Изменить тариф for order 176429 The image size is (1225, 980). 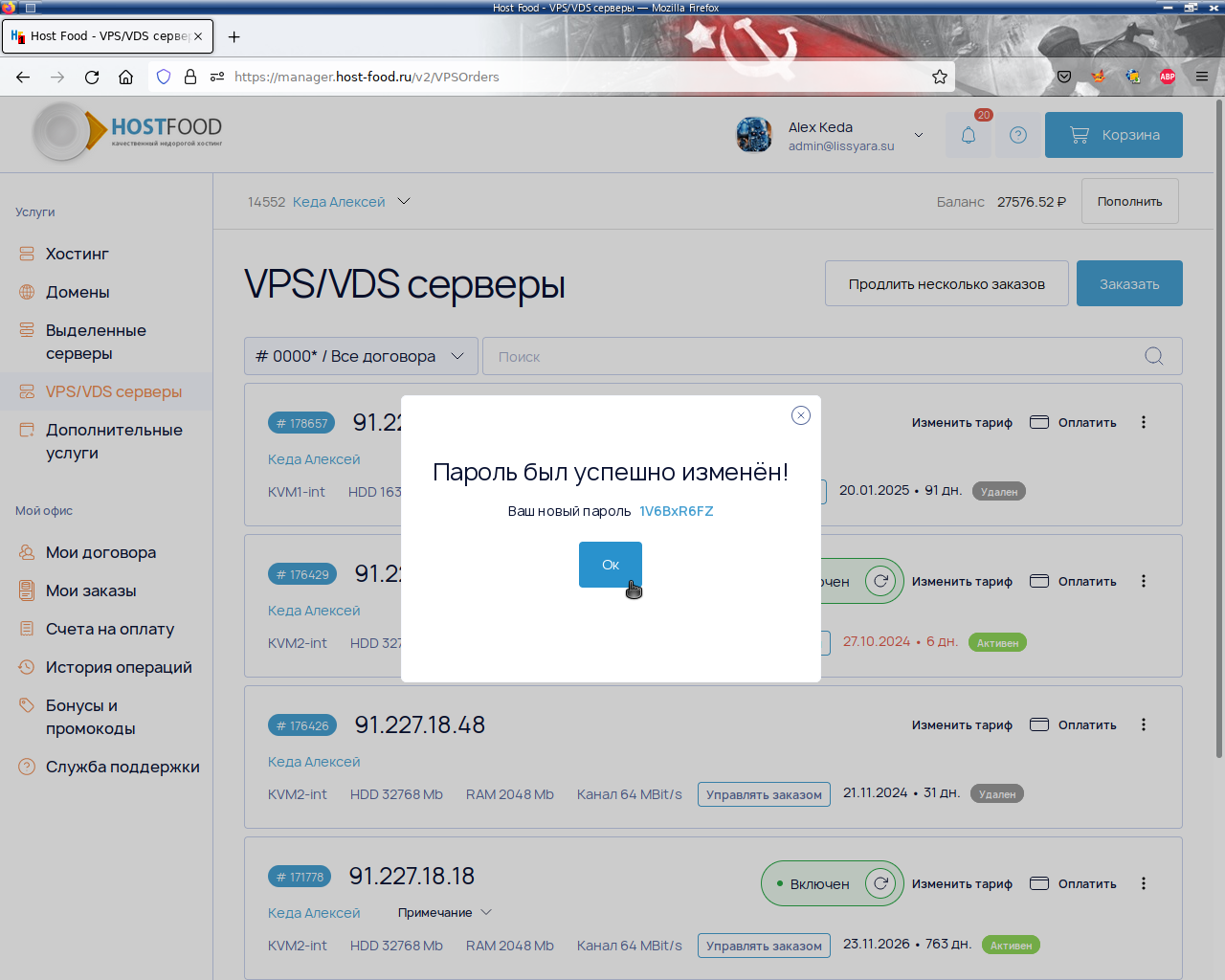[x=962, y=581]
